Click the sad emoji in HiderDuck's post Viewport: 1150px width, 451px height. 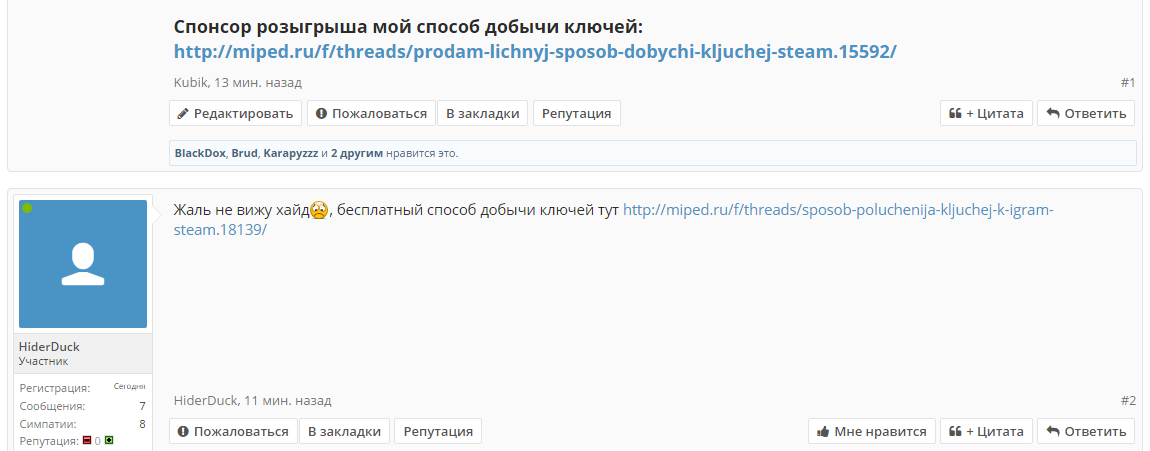click(319, 211)
